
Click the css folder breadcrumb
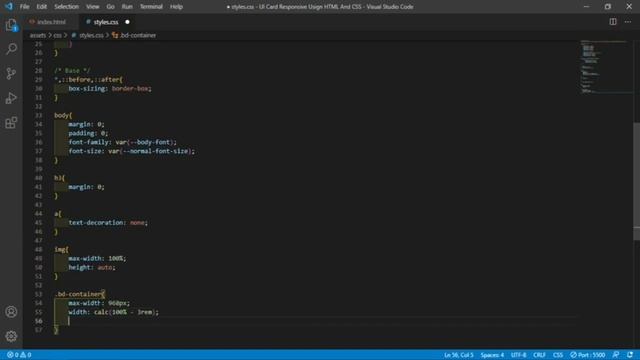[58, 36]
